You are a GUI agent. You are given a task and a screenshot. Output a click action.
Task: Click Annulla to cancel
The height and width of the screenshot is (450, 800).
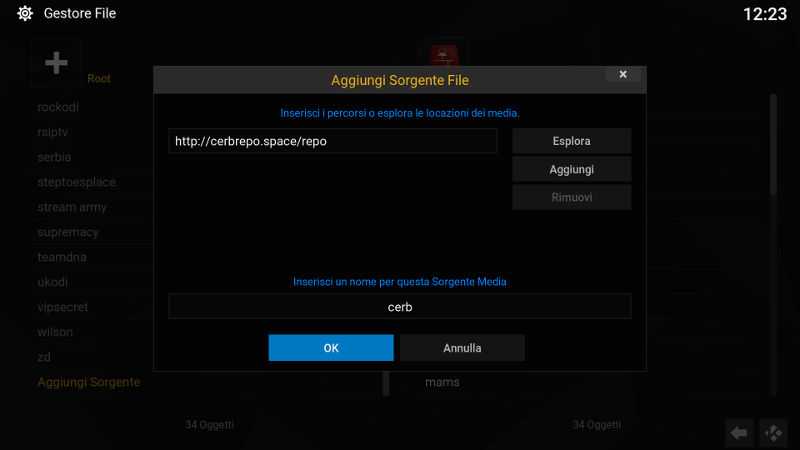pyautogui.click(x=462, y=348)
